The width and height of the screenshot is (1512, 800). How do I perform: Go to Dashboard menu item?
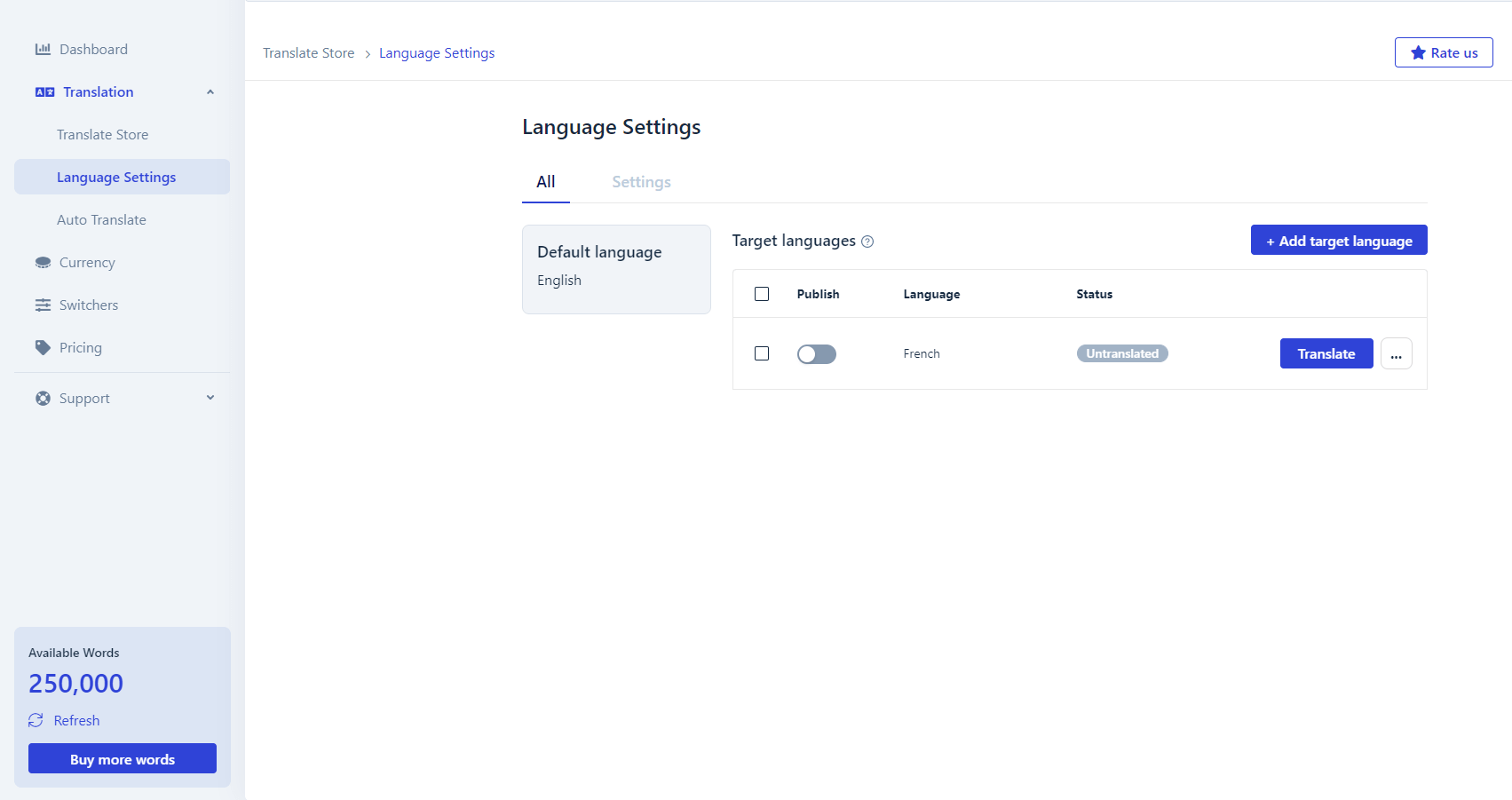123,50
